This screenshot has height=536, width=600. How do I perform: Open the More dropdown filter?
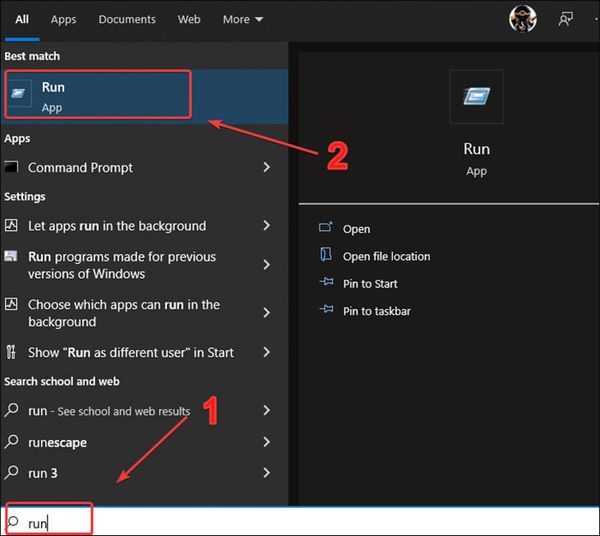click(242, 19)
